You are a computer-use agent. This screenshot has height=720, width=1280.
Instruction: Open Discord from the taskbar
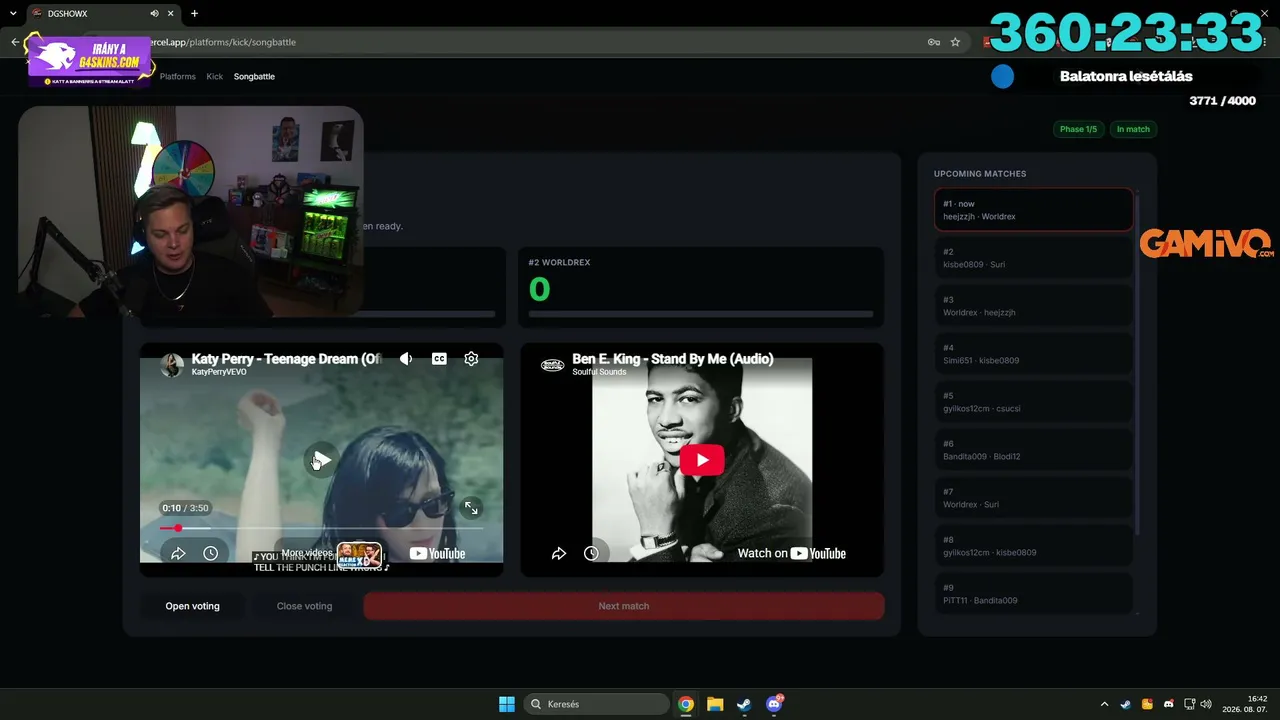[773, 704]
